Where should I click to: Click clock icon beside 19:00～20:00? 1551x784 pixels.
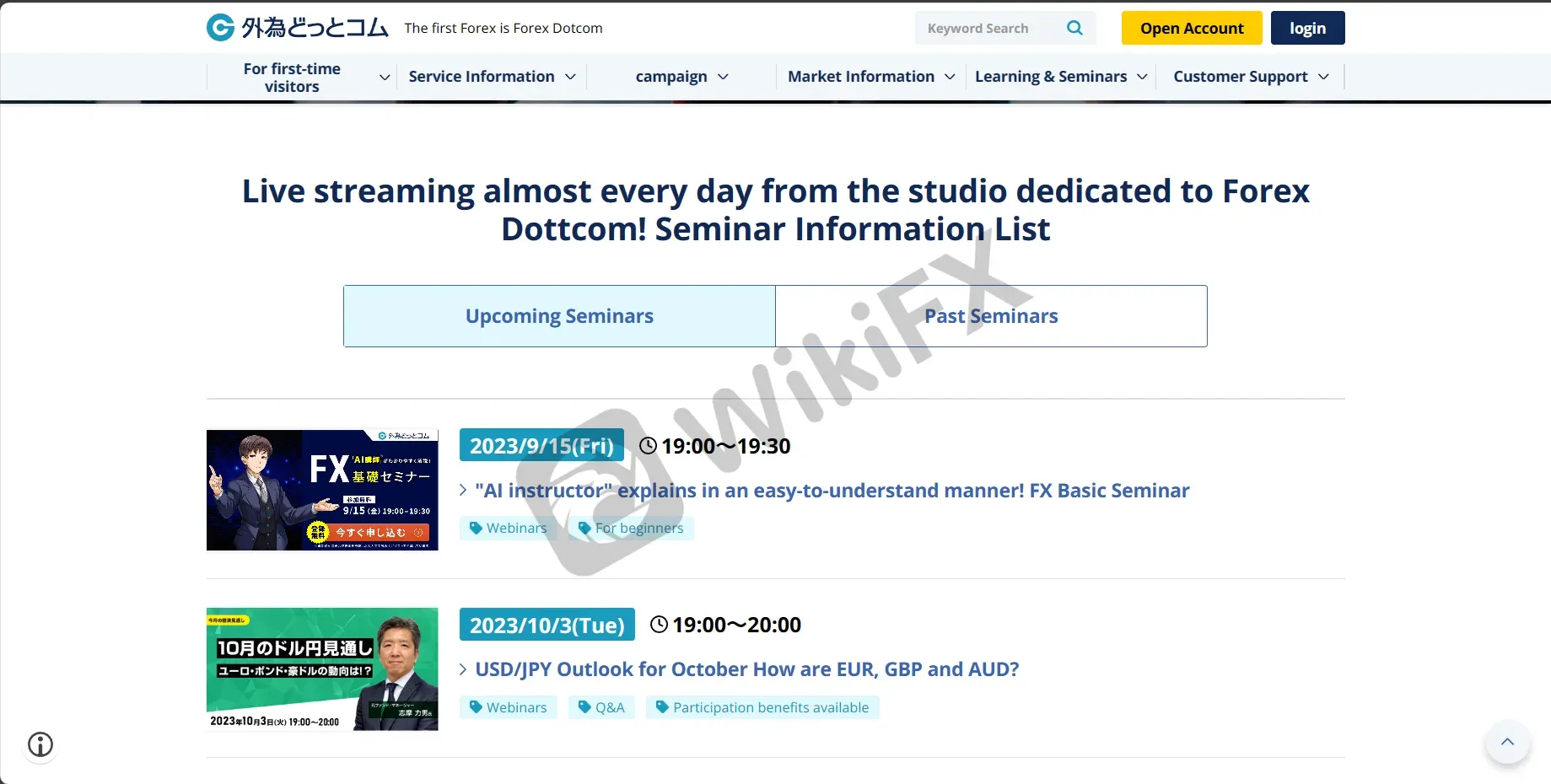(x=659, y=625)
